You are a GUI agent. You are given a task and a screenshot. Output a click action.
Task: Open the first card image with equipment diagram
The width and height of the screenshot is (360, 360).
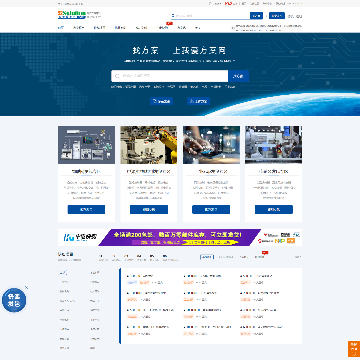click(x=86, y=145)
